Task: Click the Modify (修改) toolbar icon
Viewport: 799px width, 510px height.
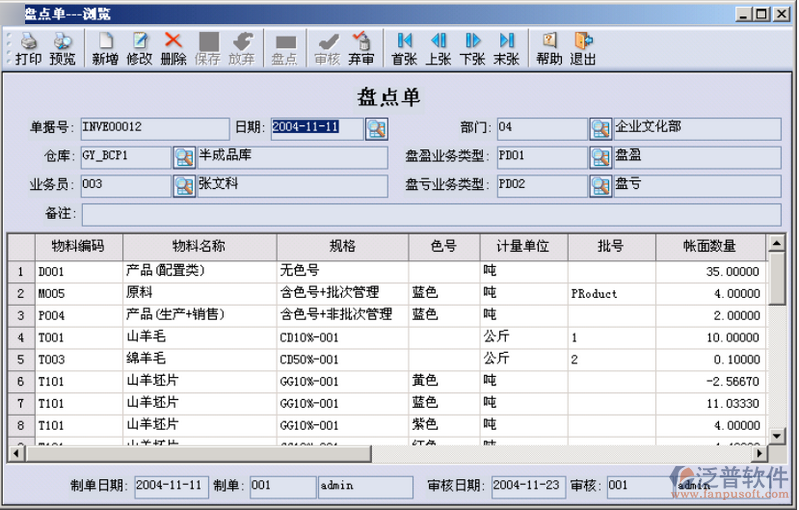Action: [139, 47]
